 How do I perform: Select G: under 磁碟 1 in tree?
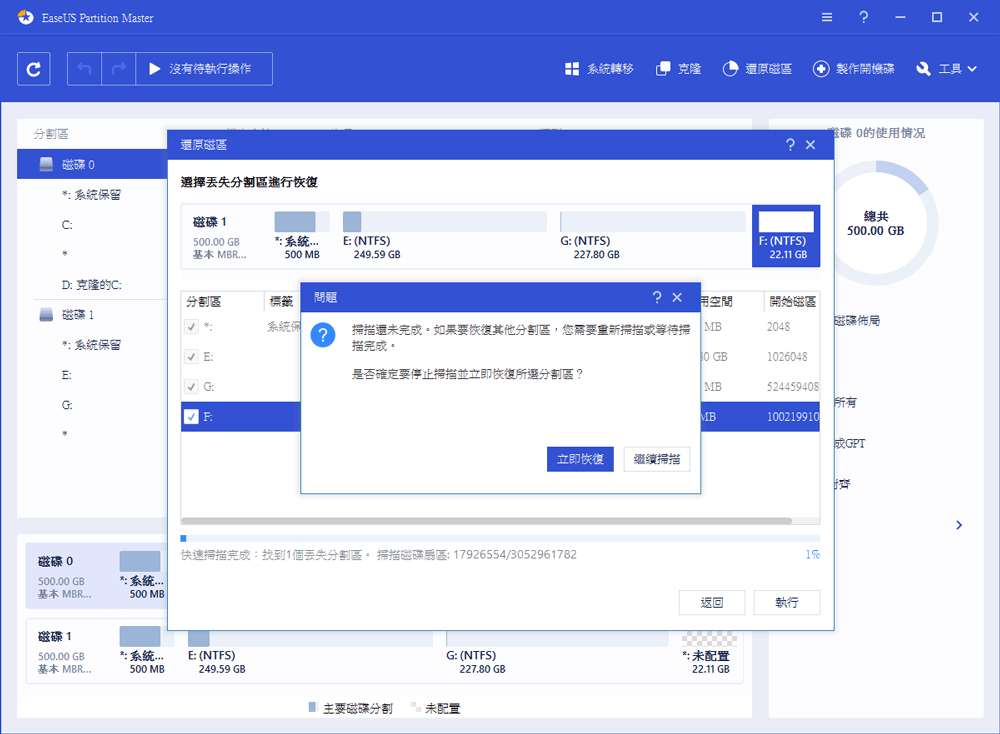click(x=67, y=405)
